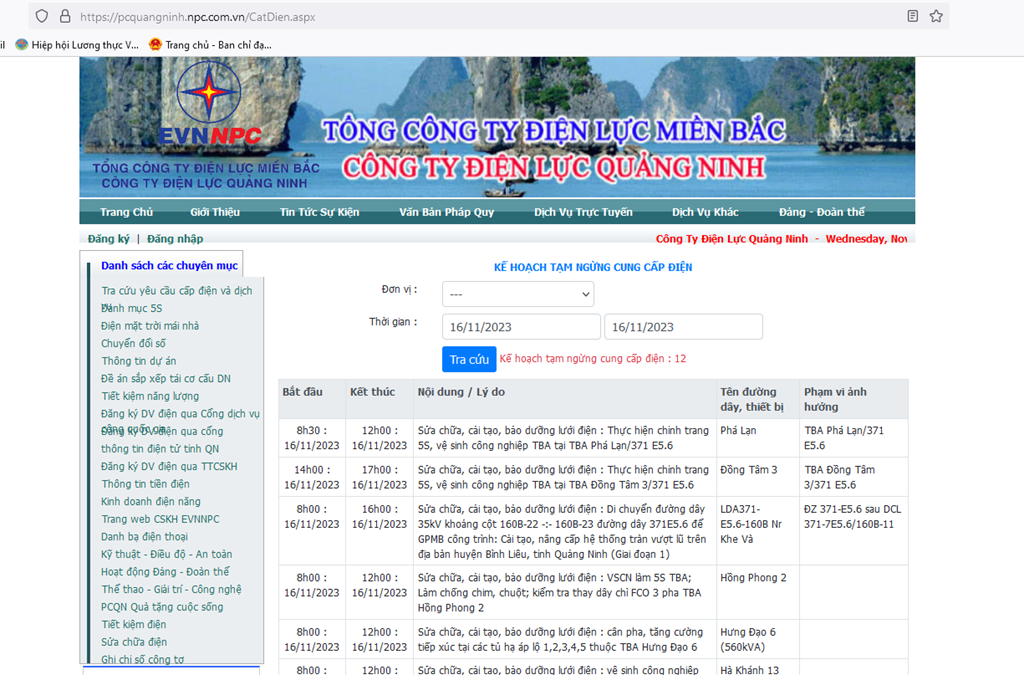Expand the Đơn vị dropdown
This screenshot has height=675, width=1024.
pyautogui.click(x=518, y=294)
